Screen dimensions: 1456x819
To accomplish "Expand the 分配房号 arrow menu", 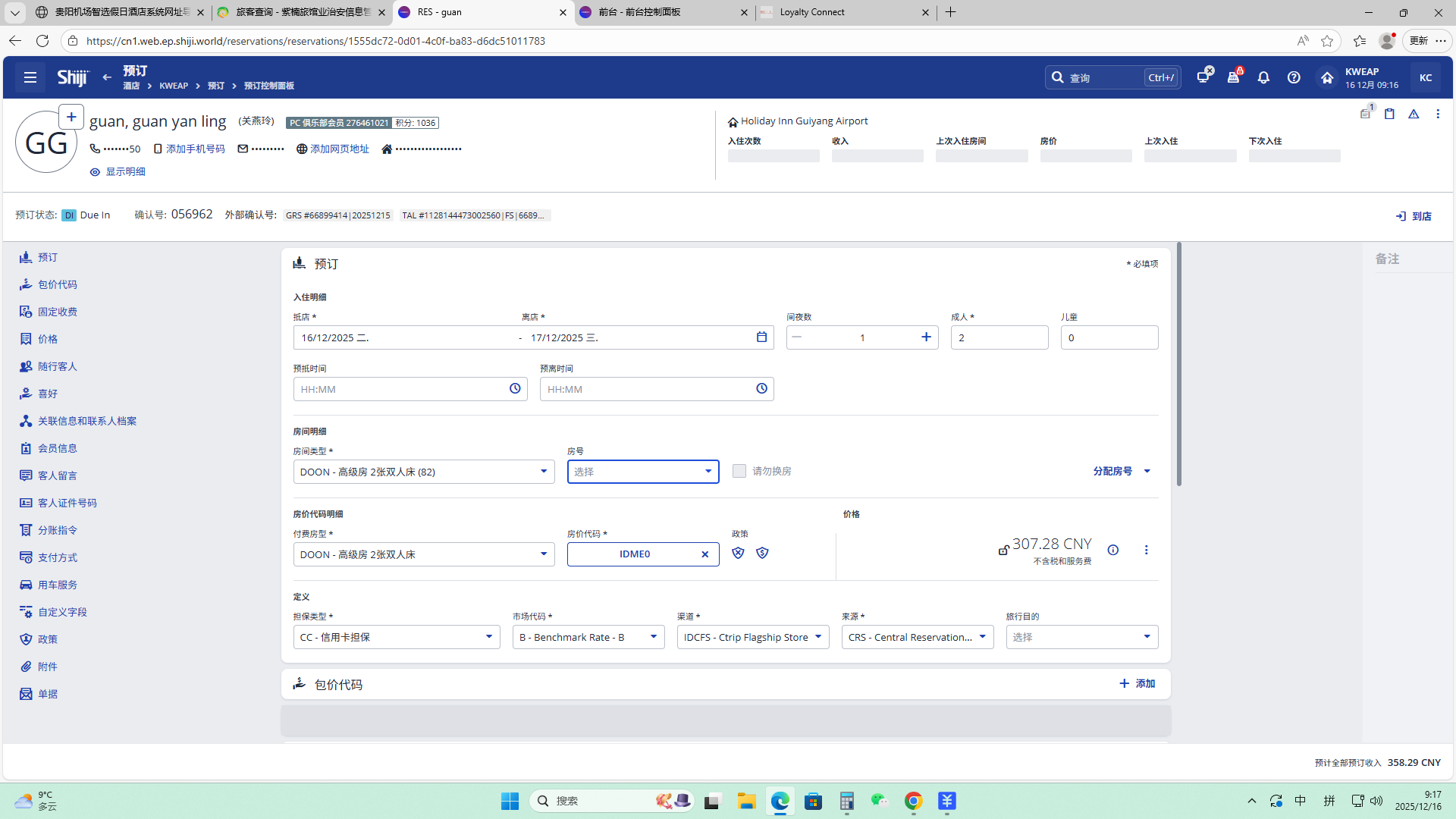I will pyautogui.click(x=1147, y=471).
